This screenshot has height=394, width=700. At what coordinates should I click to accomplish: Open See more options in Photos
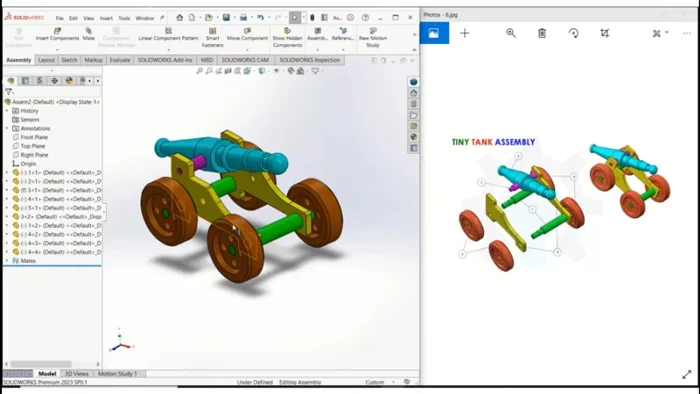tap(687, 33)
